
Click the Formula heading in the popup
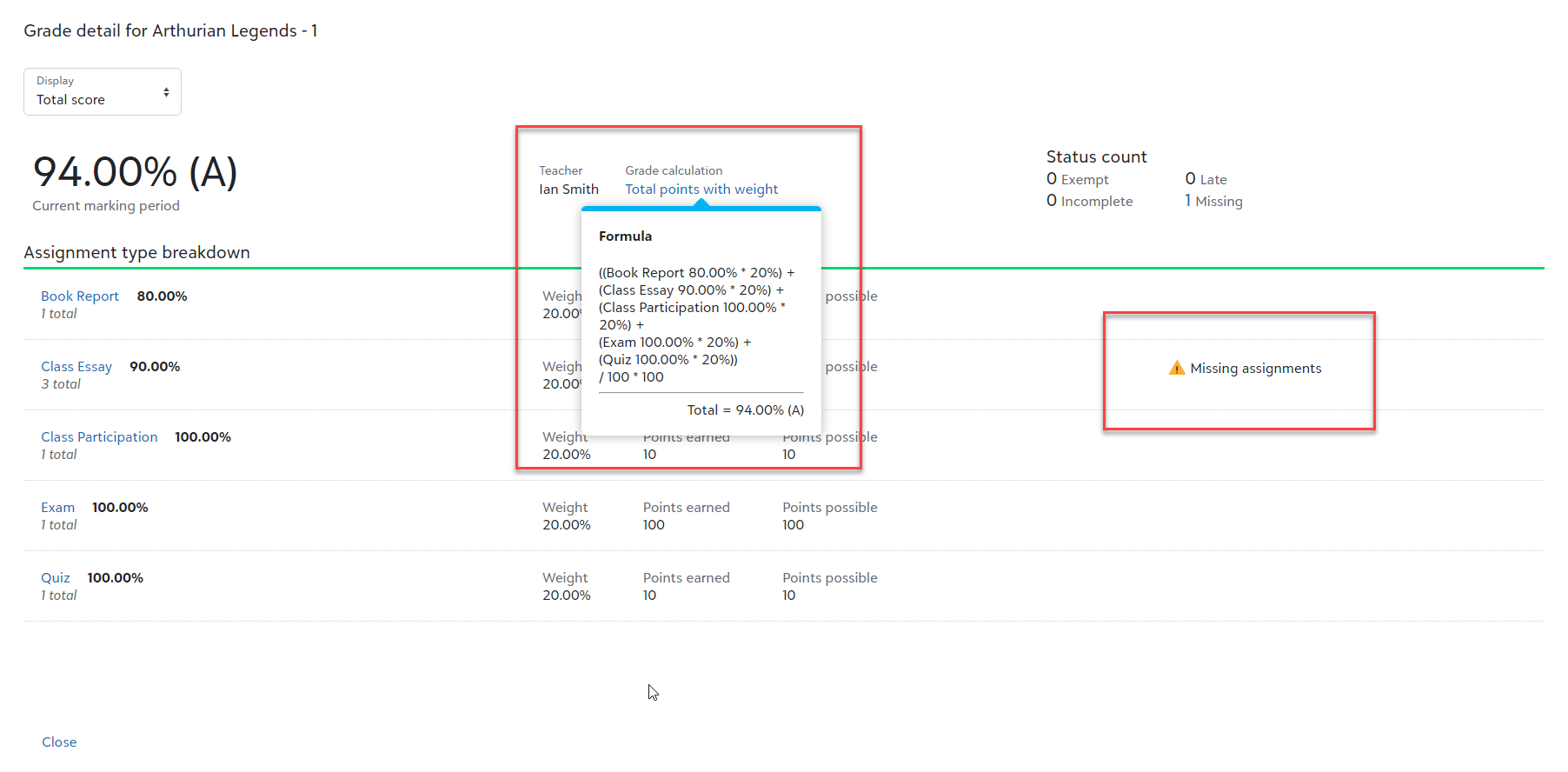(625, 236)
